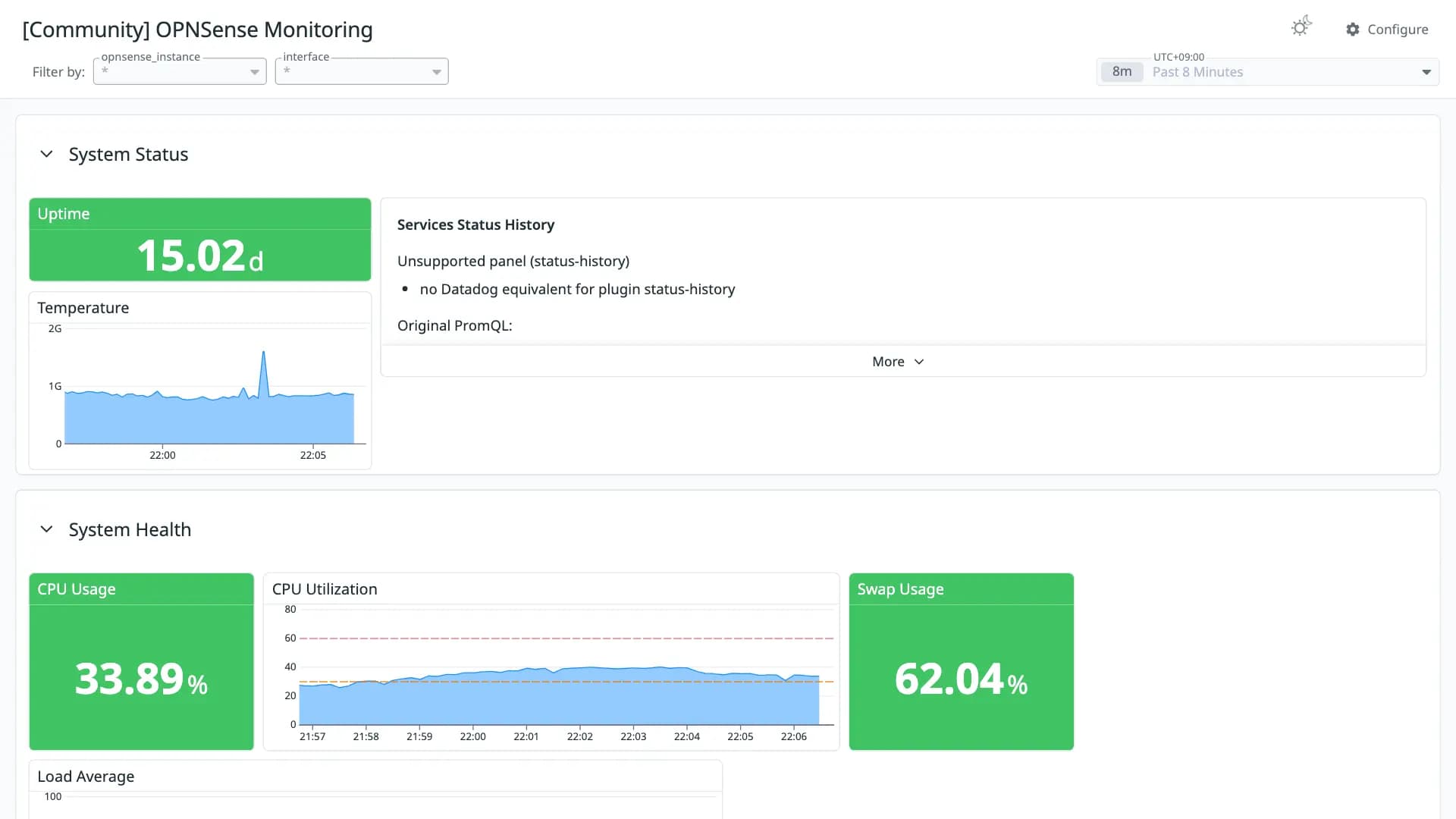The image size is (1456, 819).
Task: Click the CPU Utilization graph title
Action: click(x=325, y=589)
